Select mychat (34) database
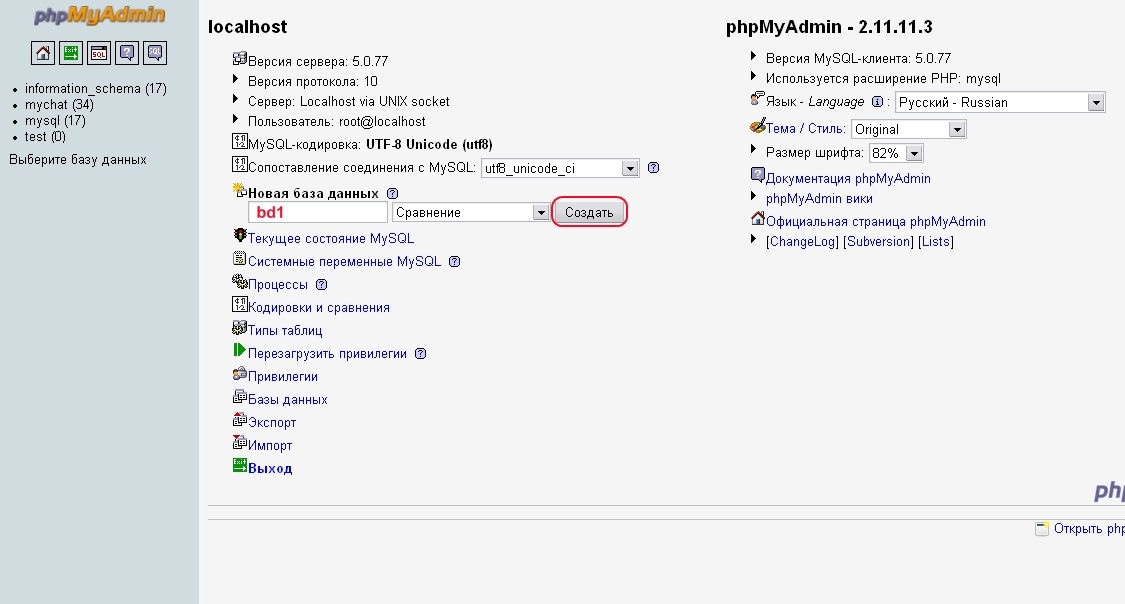The image size is (1125, 604). click(x=60, y=105)
